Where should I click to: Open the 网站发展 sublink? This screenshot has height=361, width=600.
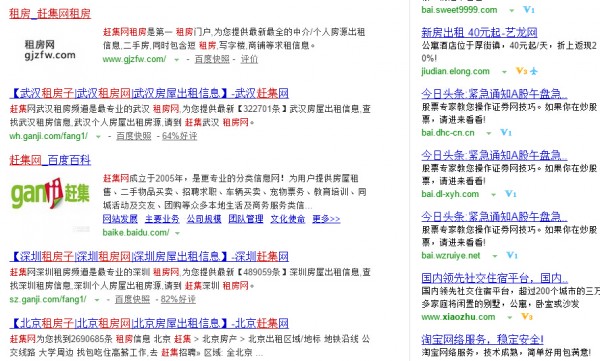(x=120, y=219)
